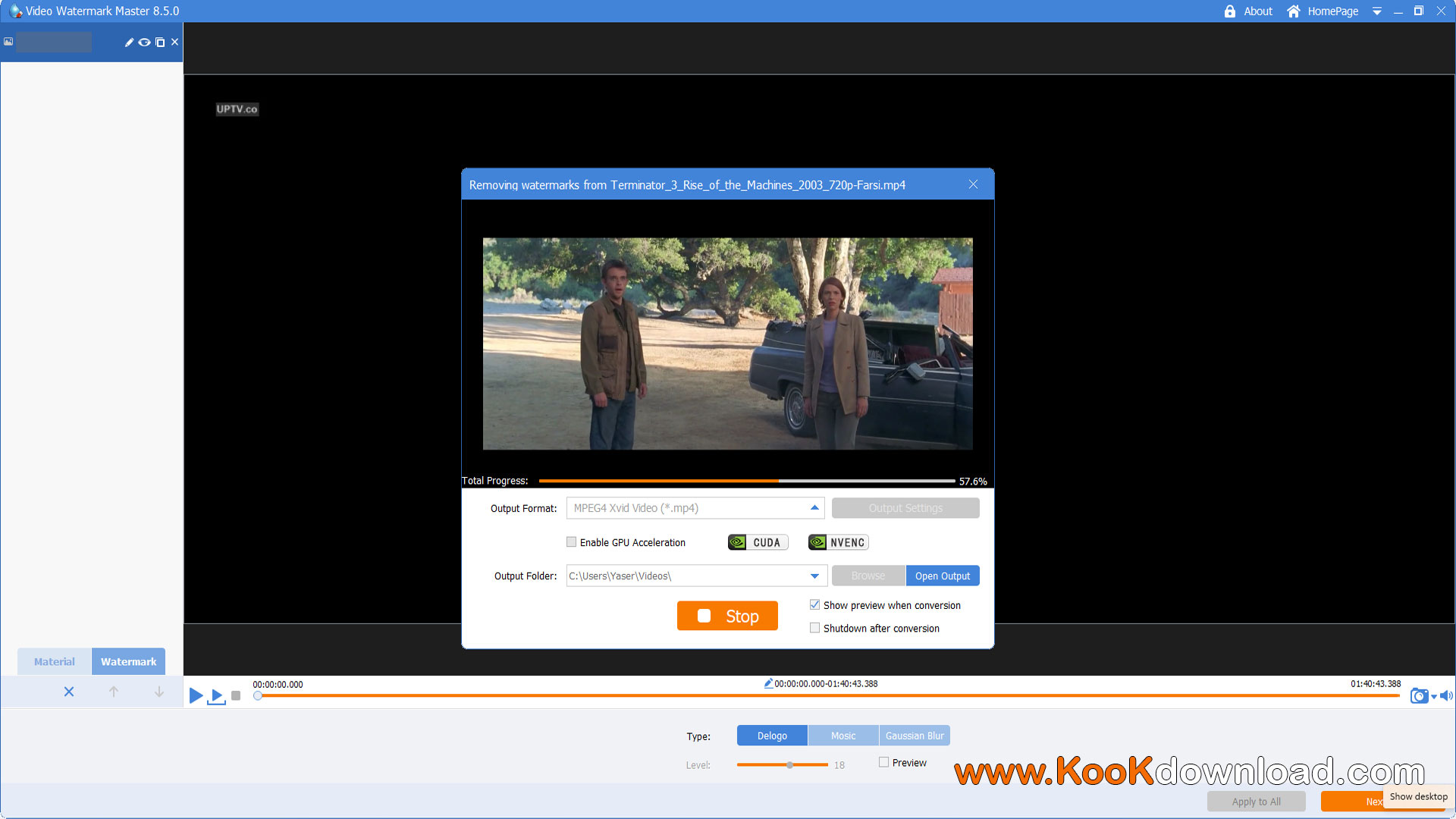1456x819 pixels.
Task: Remove material with the X icon in header
Action: 175,42
